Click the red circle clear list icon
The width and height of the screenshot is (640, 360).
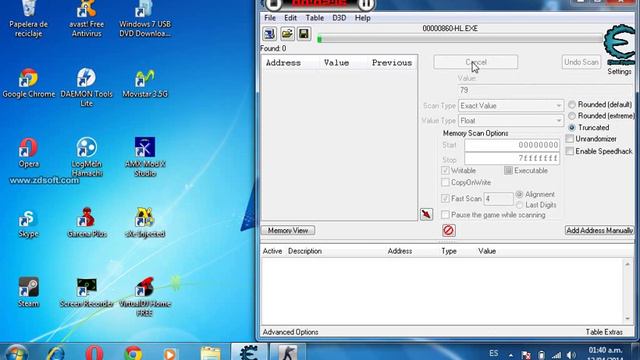click(449, 231)
